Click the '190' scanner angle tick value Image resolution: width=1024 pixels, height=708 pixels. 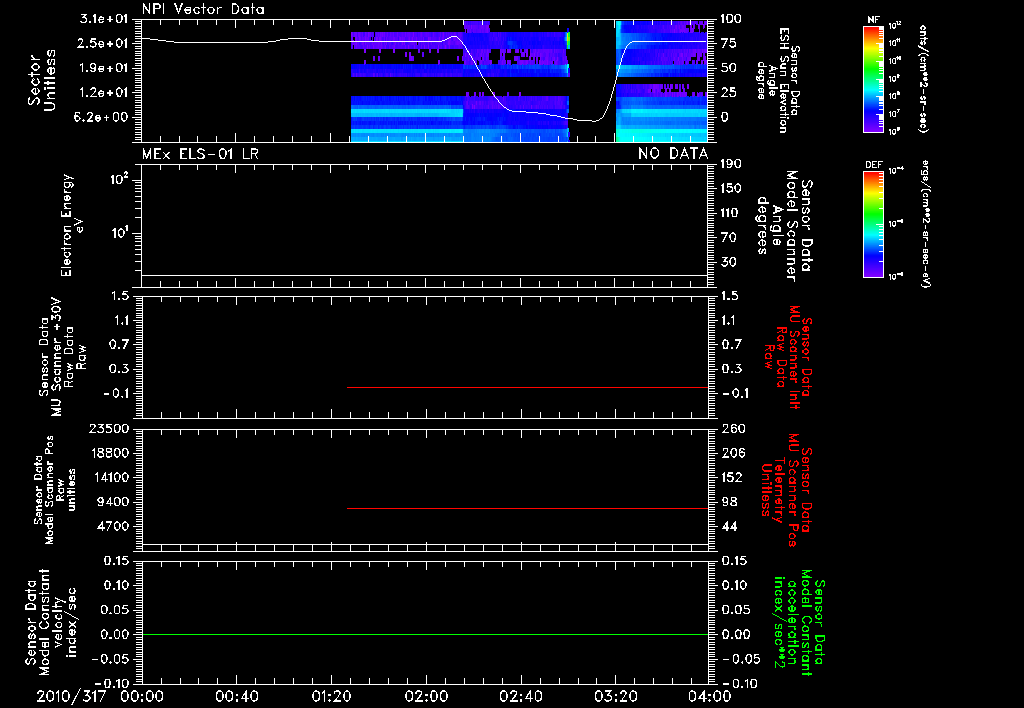(731, 164)
